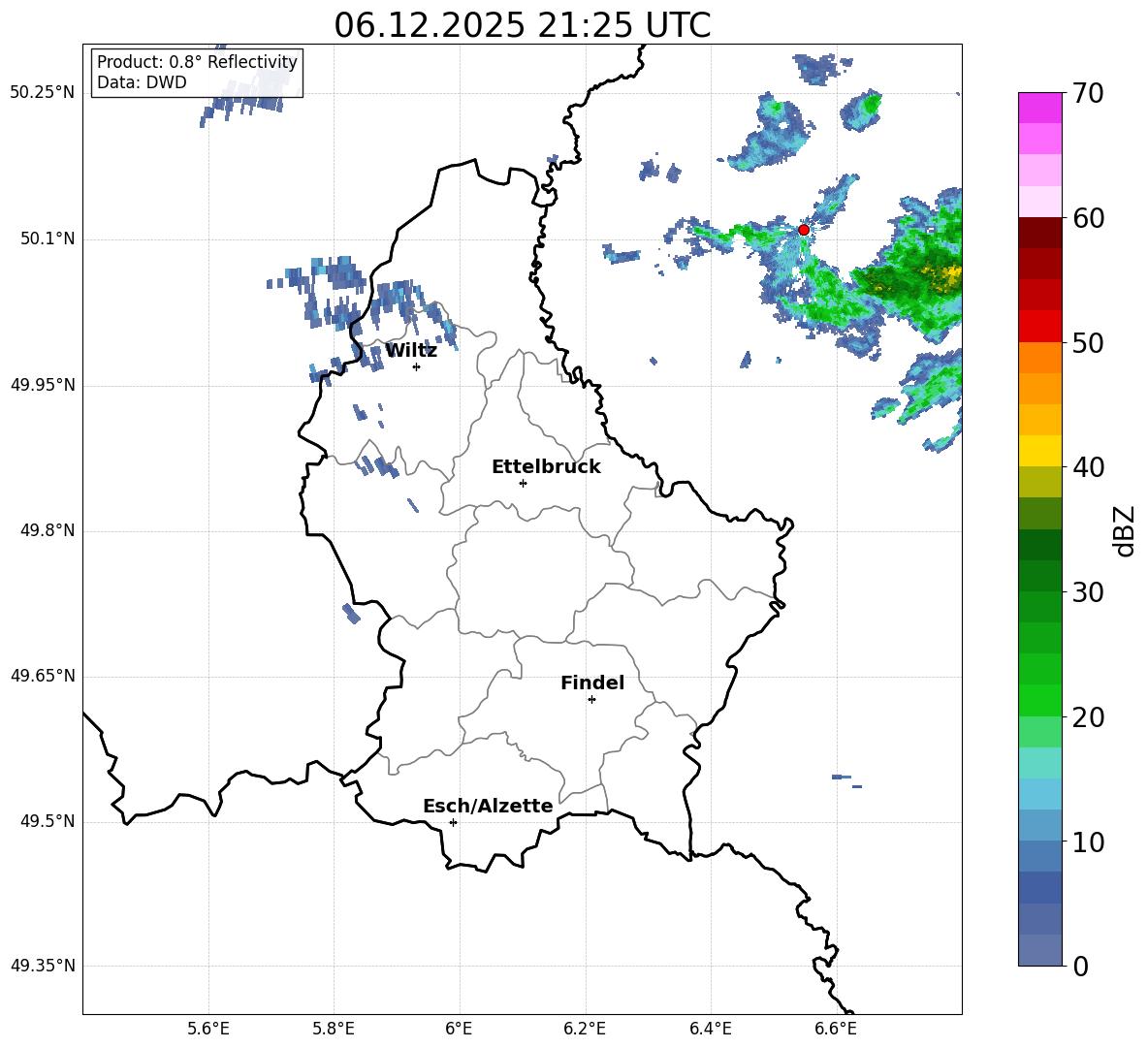Click the Wiltz station cross marker
The height and width of the screenshot is (1048, 1148).
[417, 366]
